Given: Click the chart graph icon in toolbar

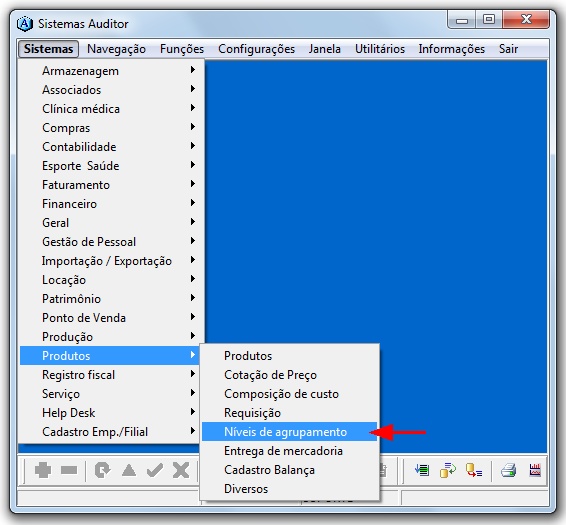Looking at the screenshot, I should 535,470.
